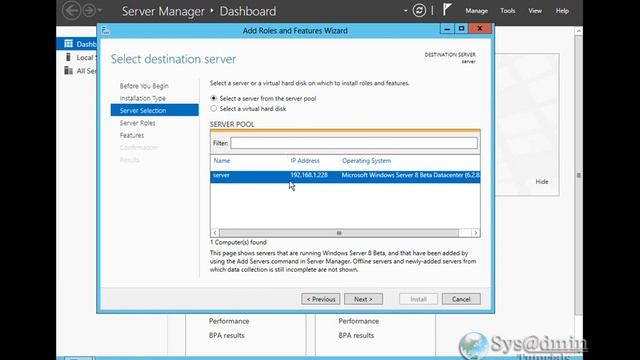Click the < Previous button

coord(320,299)
